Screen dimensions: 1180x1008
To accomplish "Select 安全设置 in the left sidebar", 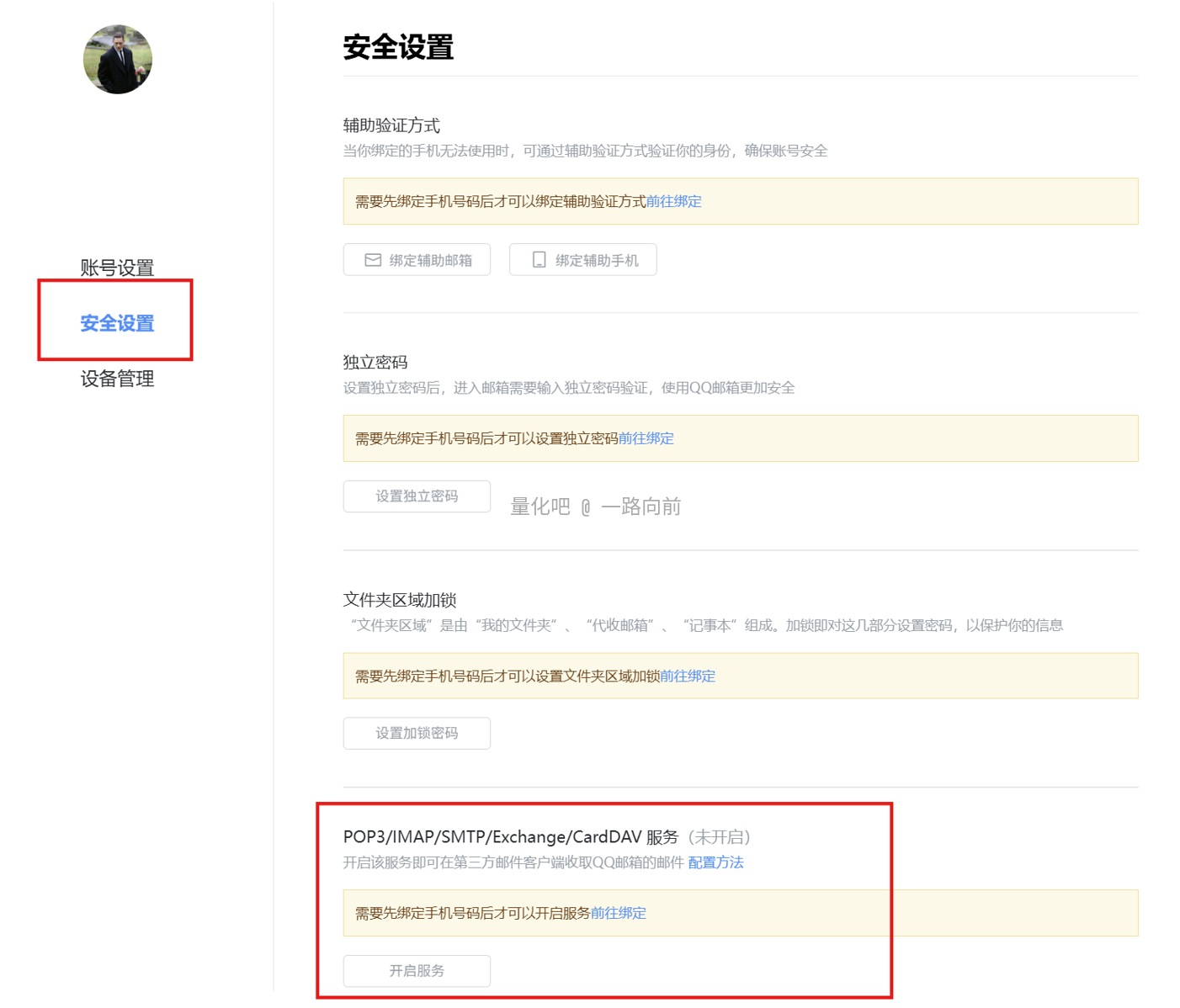I will coord(117,323).
